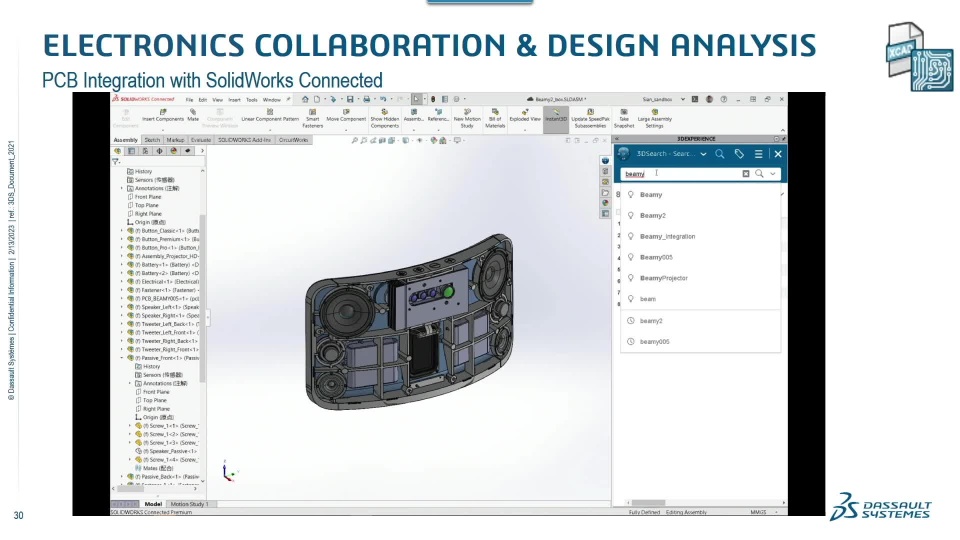Screen dimensions: 960x540
Task: Open the Tools menu
Action: click(x=252, y=100)
